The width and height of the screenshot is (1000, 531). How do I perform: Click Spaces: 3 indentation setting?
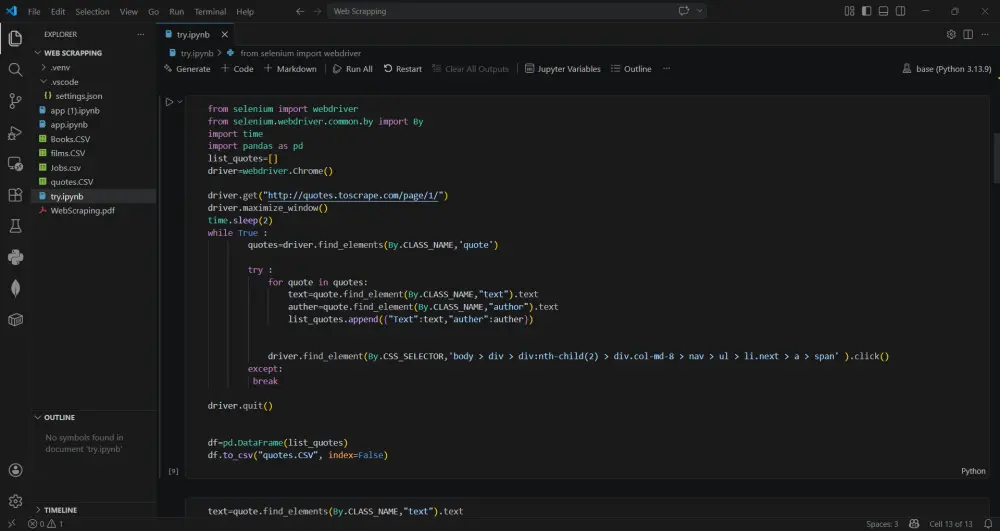point(882,524)
